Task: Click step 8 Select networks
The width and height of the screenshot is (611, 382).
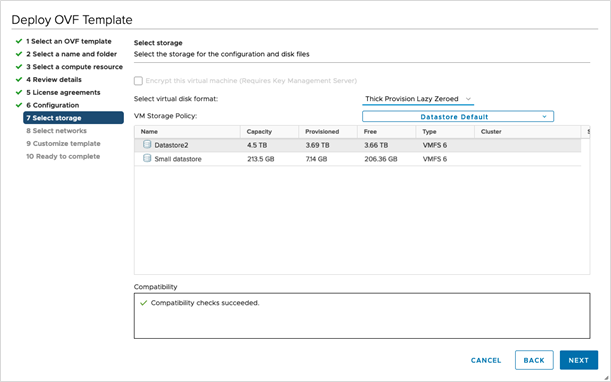Action: [x=57, y=131]
